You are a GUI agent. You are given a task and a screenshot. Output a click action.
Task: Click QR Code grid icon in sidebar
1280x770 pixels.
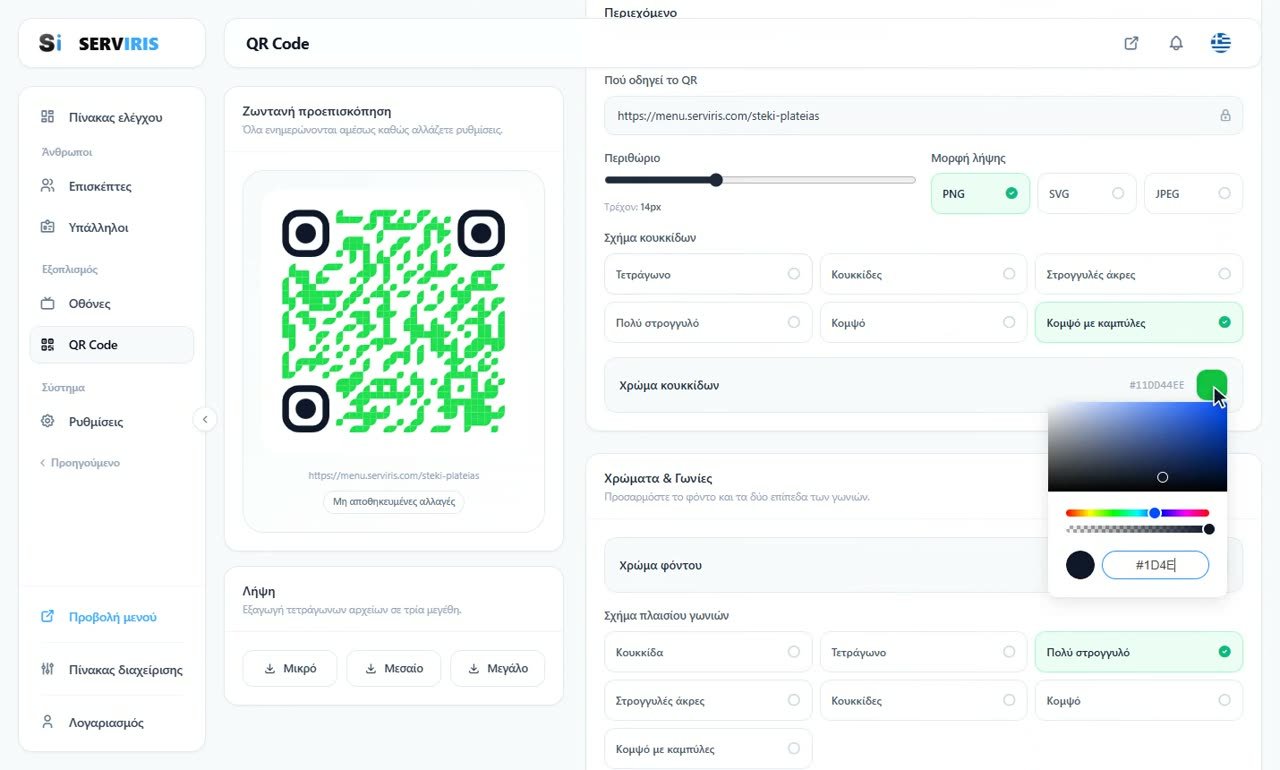(47, 344)
